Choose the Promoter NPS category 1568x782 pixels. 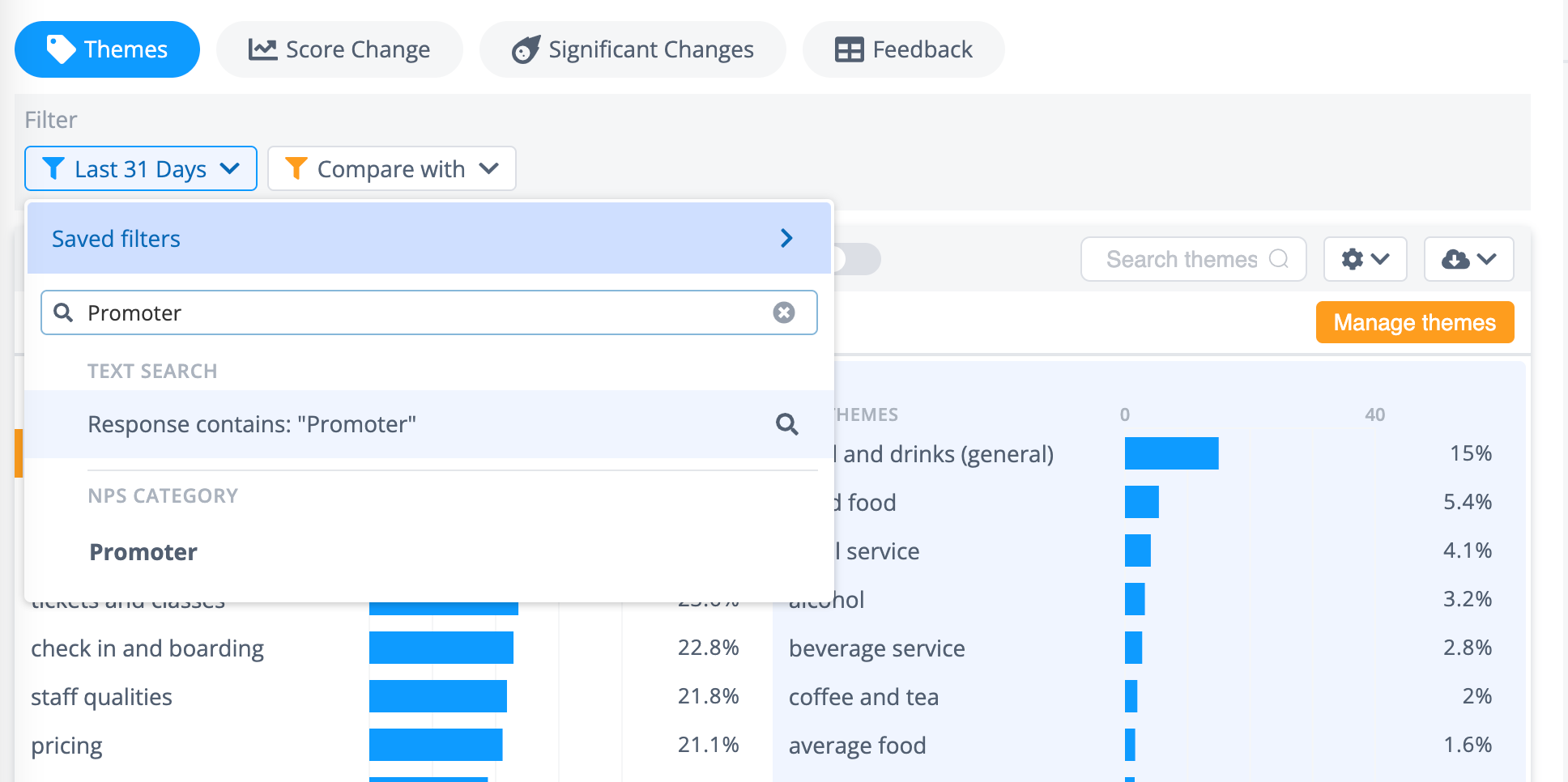pyautogui.click(x=143, y=552)
